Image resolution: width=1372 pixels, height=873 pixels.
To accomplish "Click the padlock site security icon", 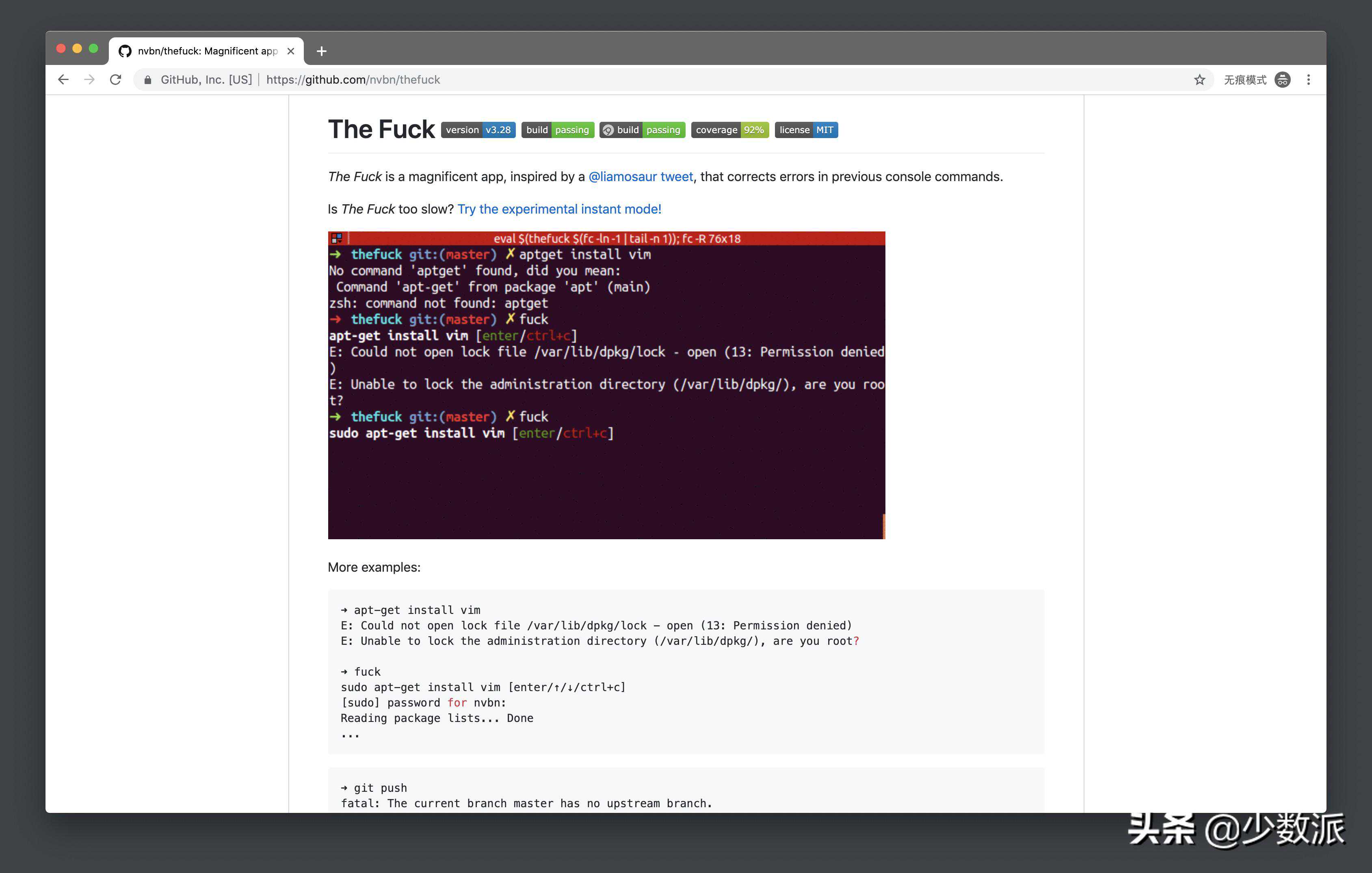I will [x=147, y=80].
